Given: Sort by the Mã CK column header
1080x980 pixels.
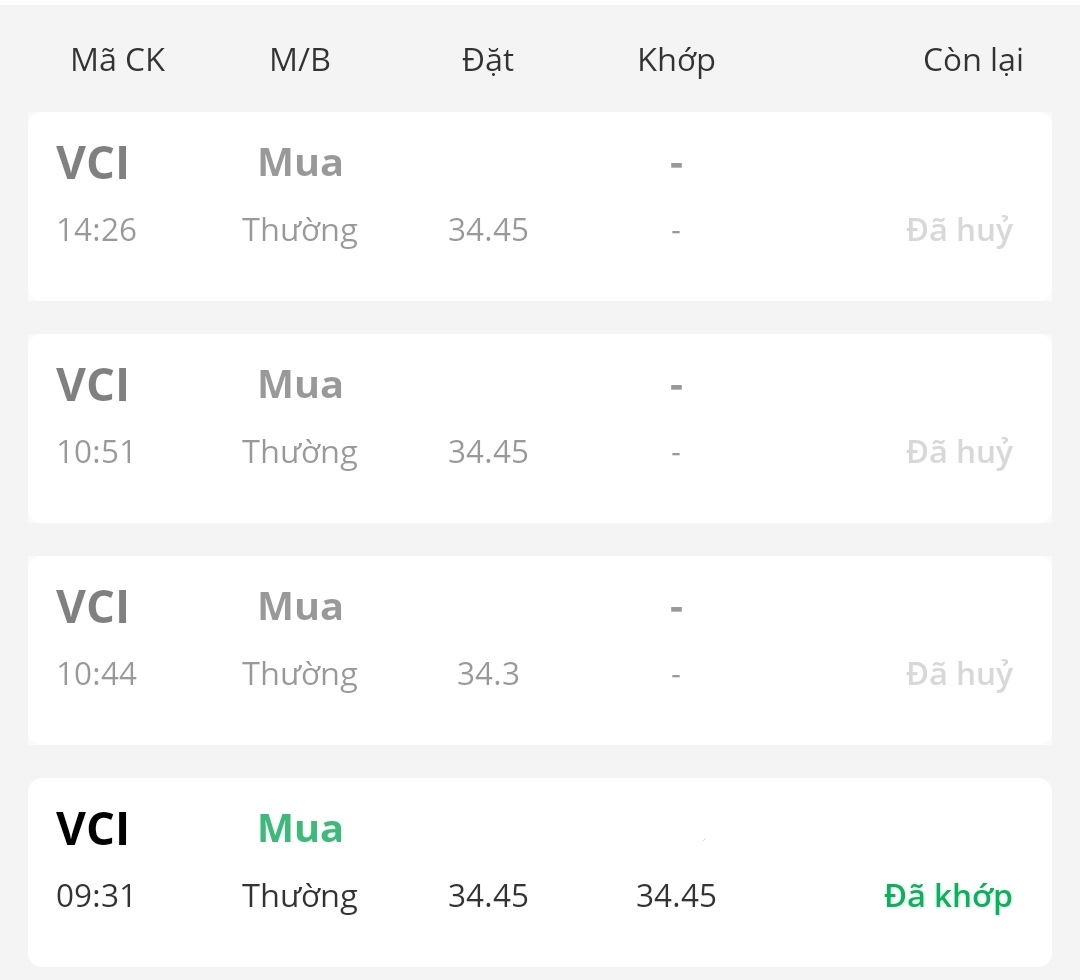Looking at the screenshot, I should coord(117,60).
